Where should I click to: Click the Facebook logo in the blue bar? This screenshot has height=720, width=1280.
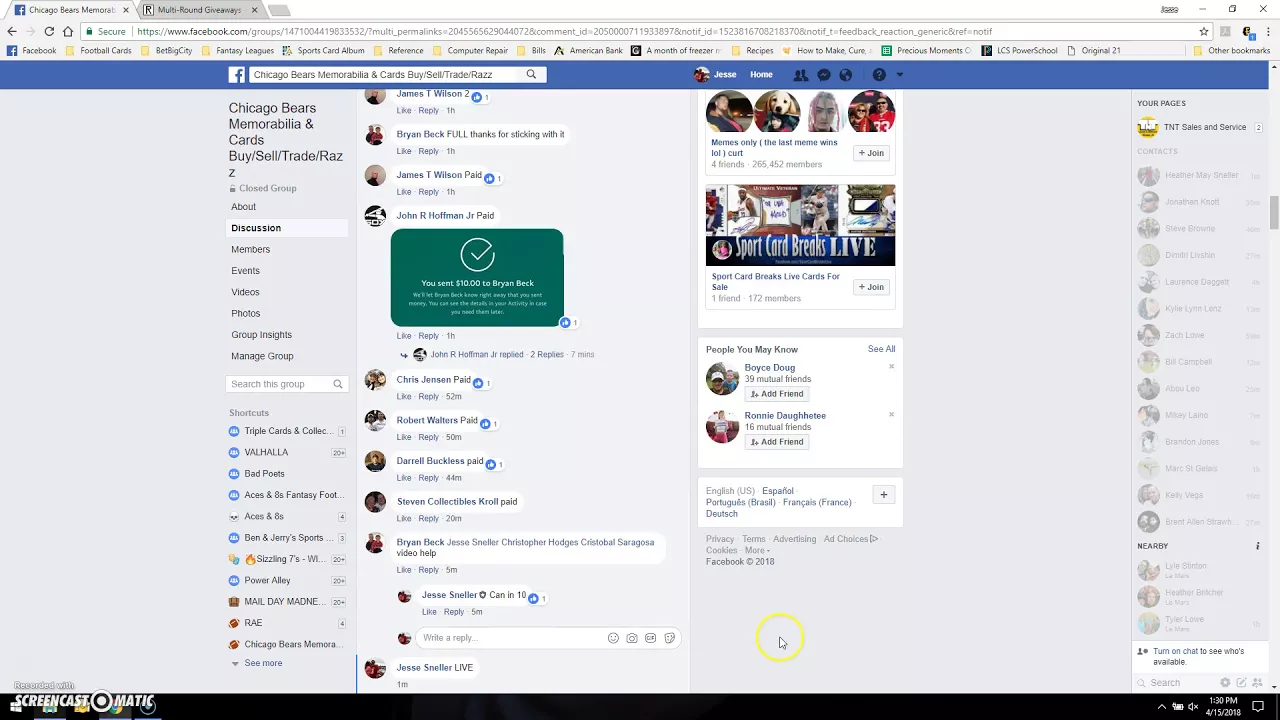pos(237,75)
